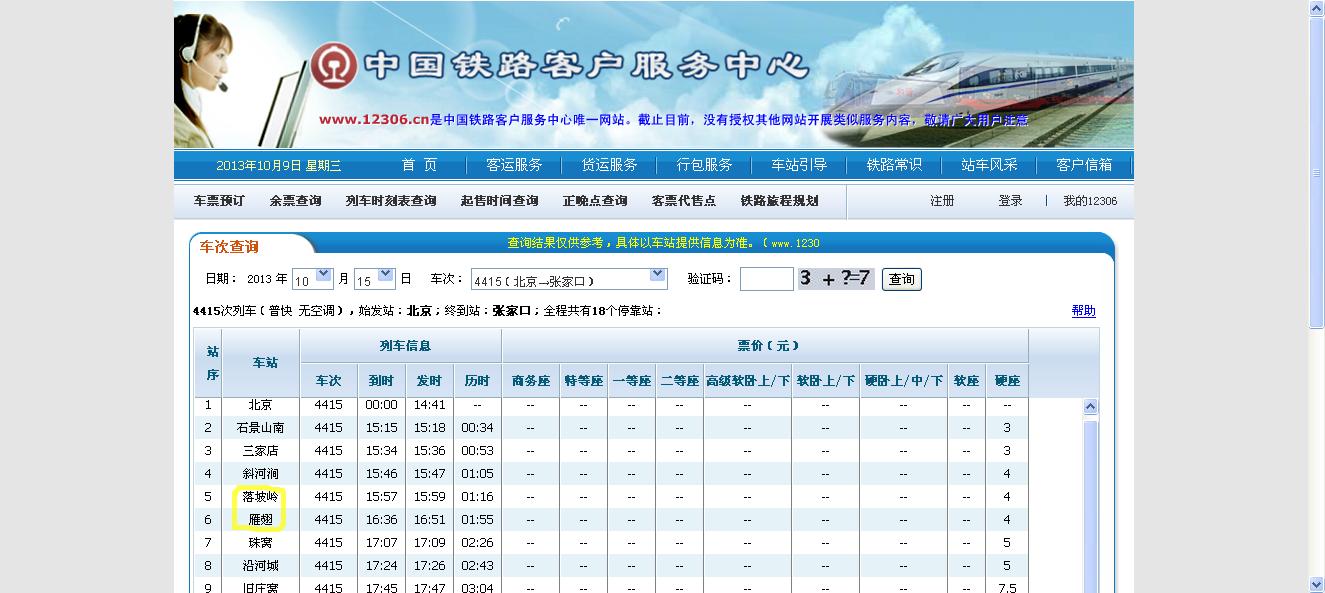Image resolution: width=1325 pixels, height=593 pixels.
Task: Click the captcha image 3 + ?=7
Action: point(836,279)
